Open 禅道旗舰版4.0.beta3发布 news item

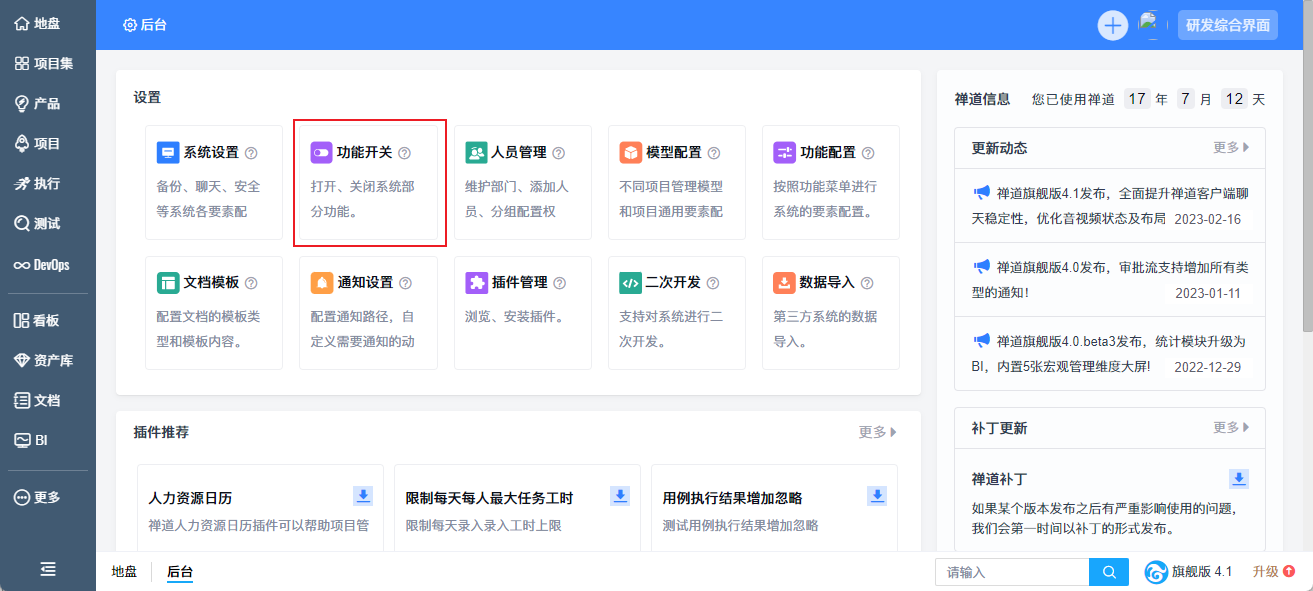pos(1111,354)
